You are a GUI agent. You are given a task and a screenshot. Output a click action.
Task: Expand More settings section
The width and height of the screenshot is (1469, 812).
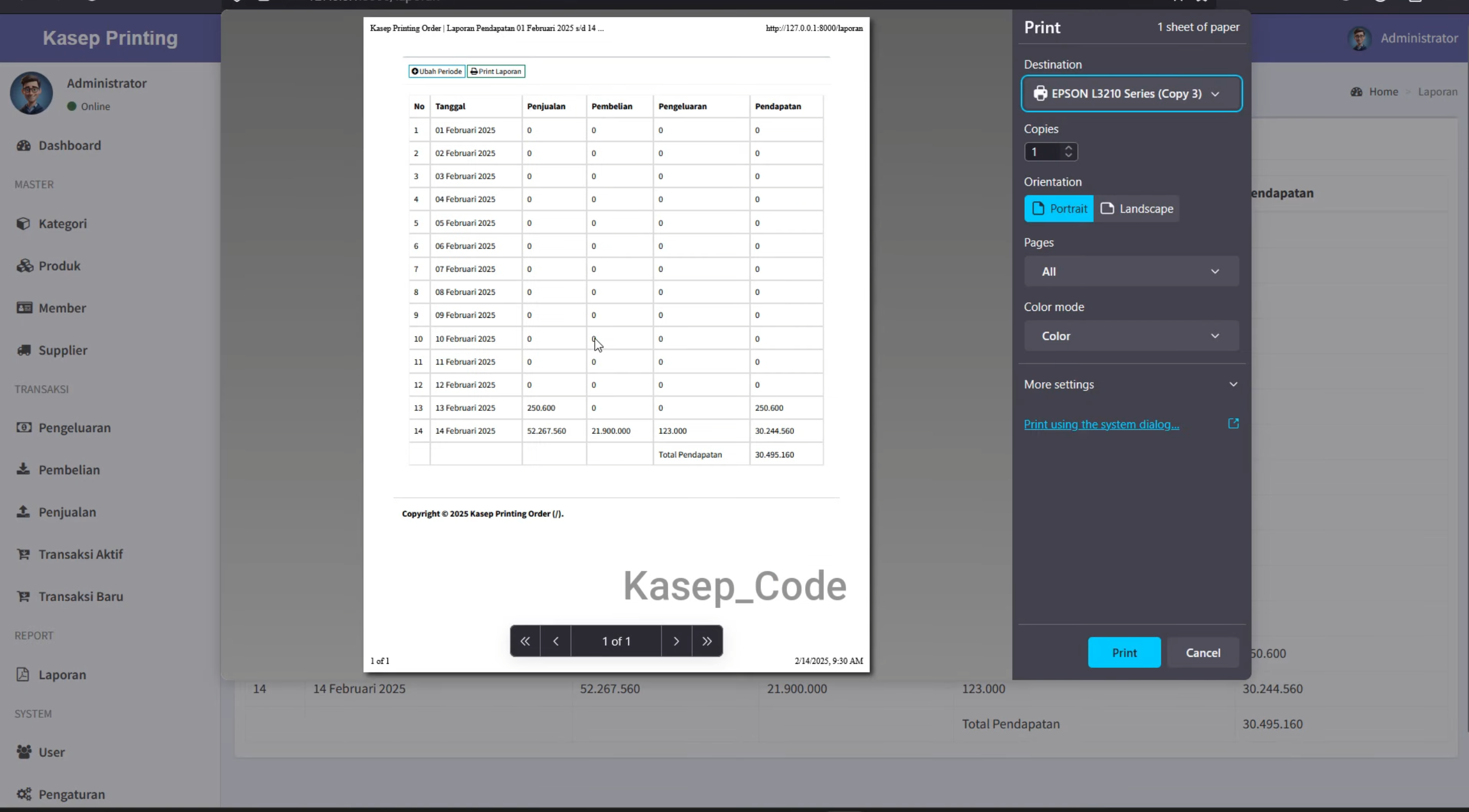[x=1131, y=384]
